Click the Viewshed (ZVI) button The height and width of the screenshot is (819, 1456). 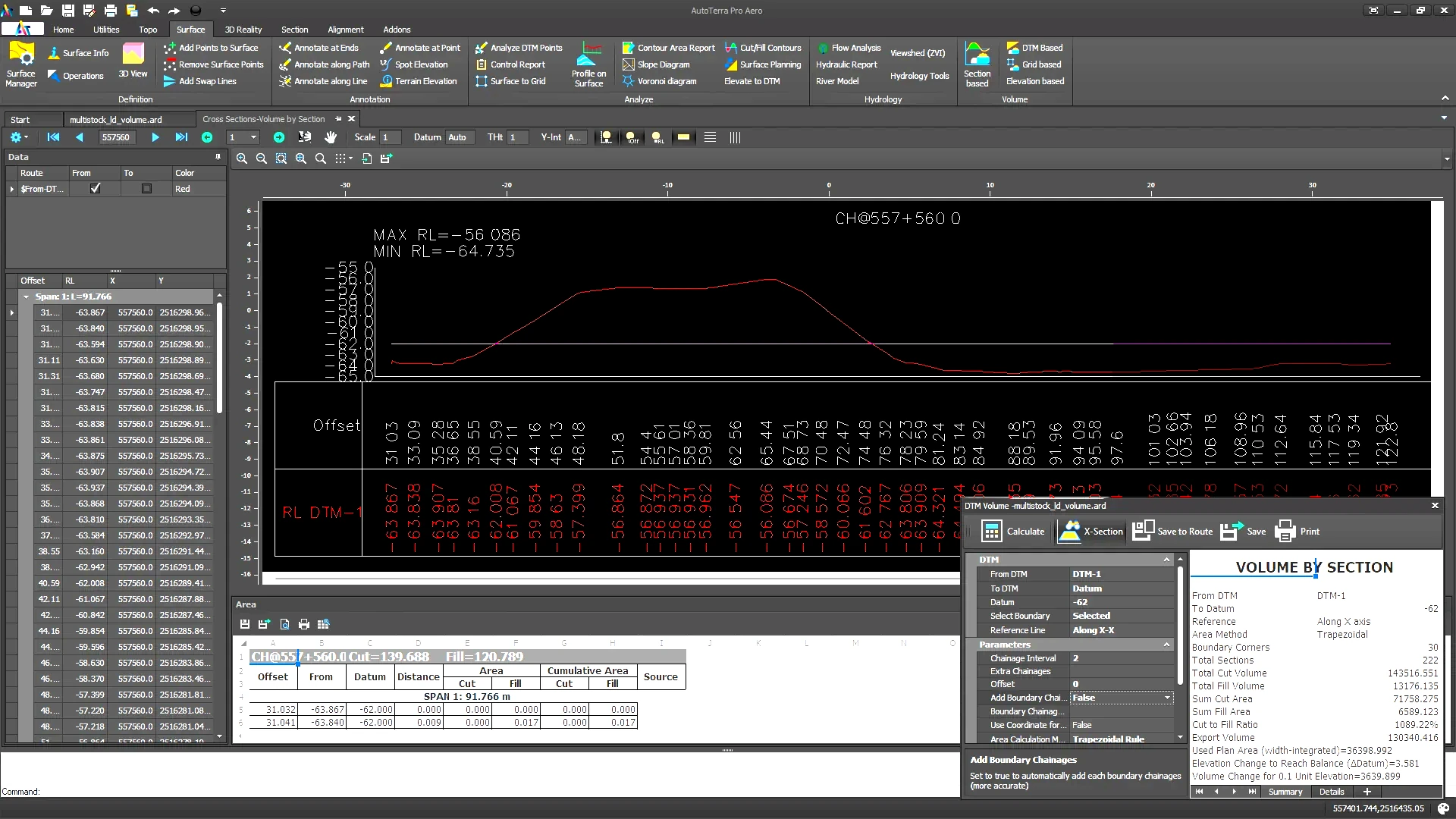coord(918,53)
